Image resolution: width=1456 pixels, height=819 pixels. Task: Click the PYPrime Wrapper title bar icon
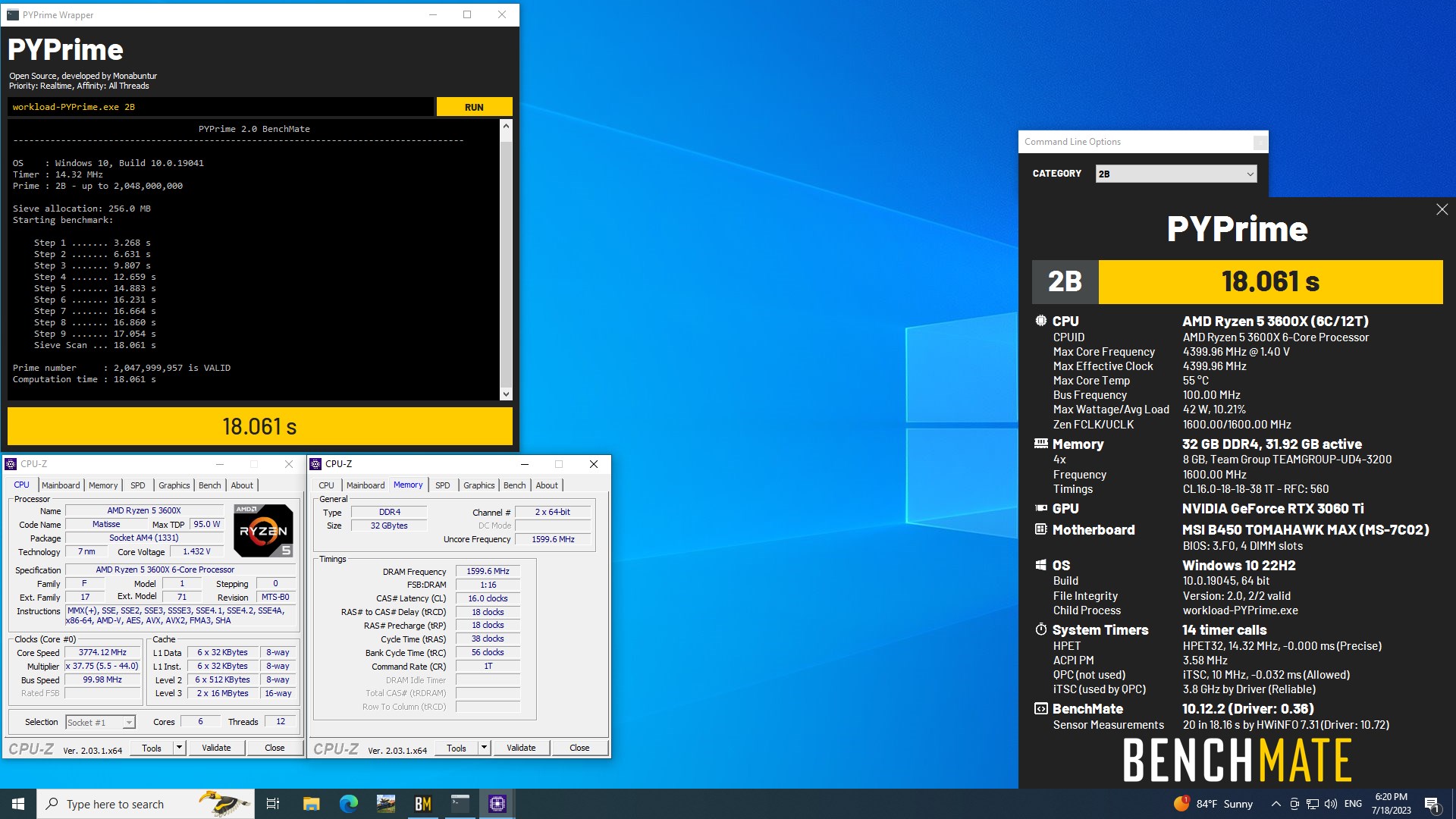point(12,14)
